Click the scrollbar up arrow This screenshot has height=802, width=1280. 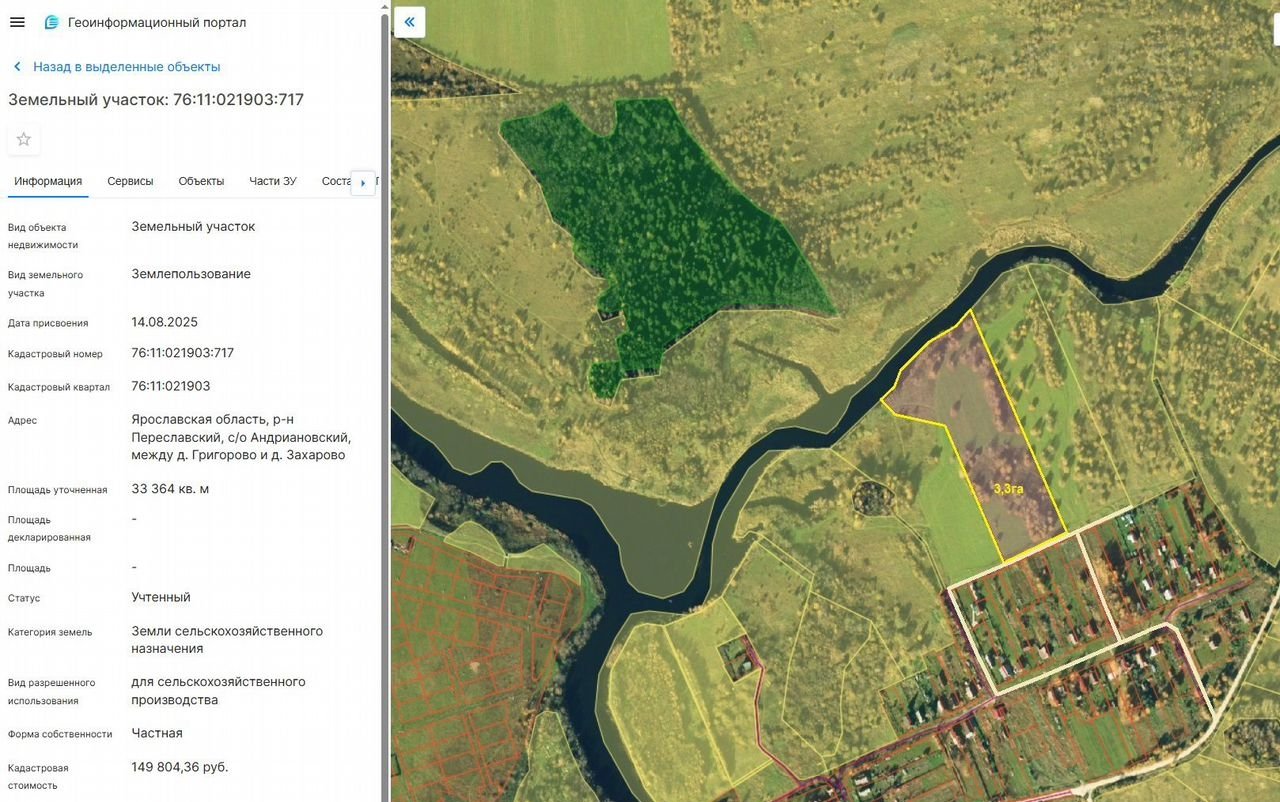385,5
